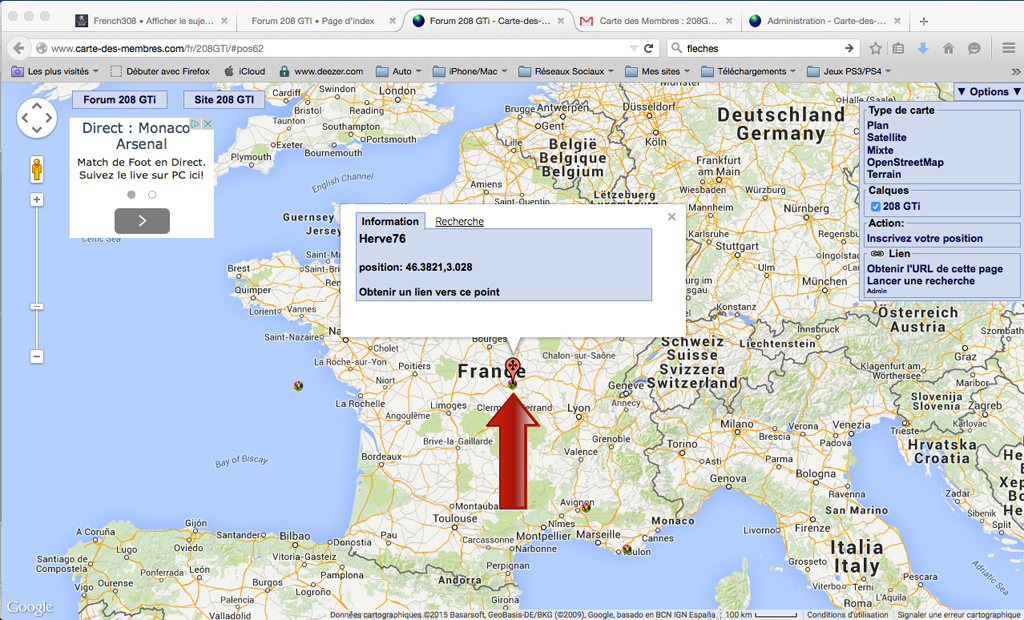This screenshot has width=1024, height=620.
Task: Open the Jeux PS3/PS4 bookmarks folder
Action: [x=849, y=71]
